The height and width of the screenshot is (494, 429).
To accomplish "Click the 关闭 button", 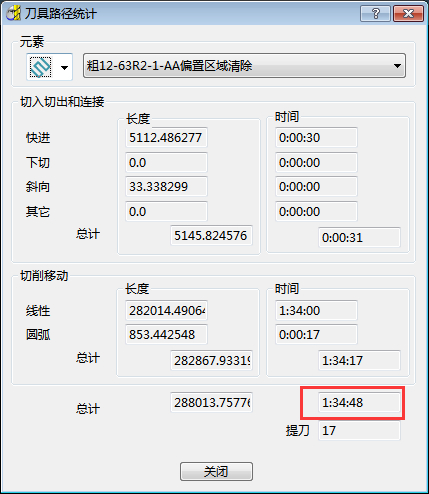I will [x=216, y=471].
